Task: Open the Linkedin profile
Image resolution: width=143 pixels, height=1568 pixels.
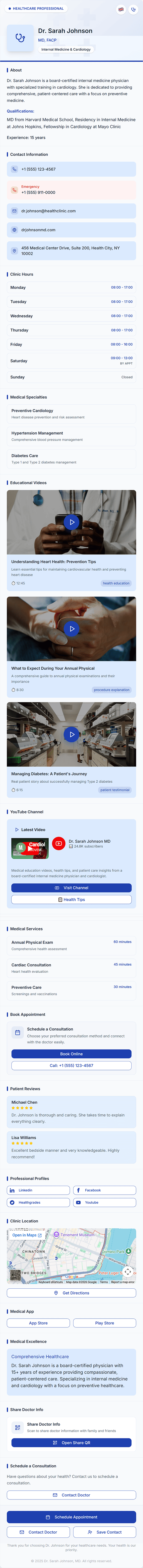Action: coord(38,1190)
